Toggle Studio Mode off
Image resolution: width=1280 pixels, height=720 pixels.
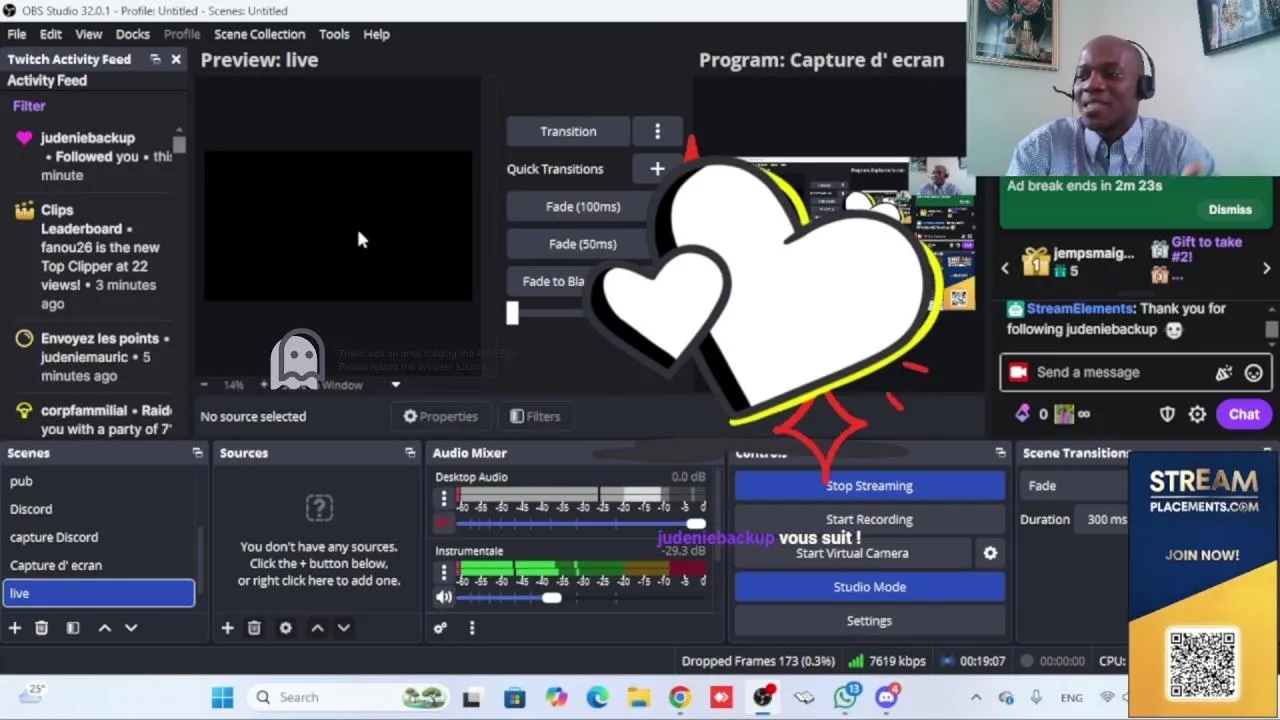(869, 587)
